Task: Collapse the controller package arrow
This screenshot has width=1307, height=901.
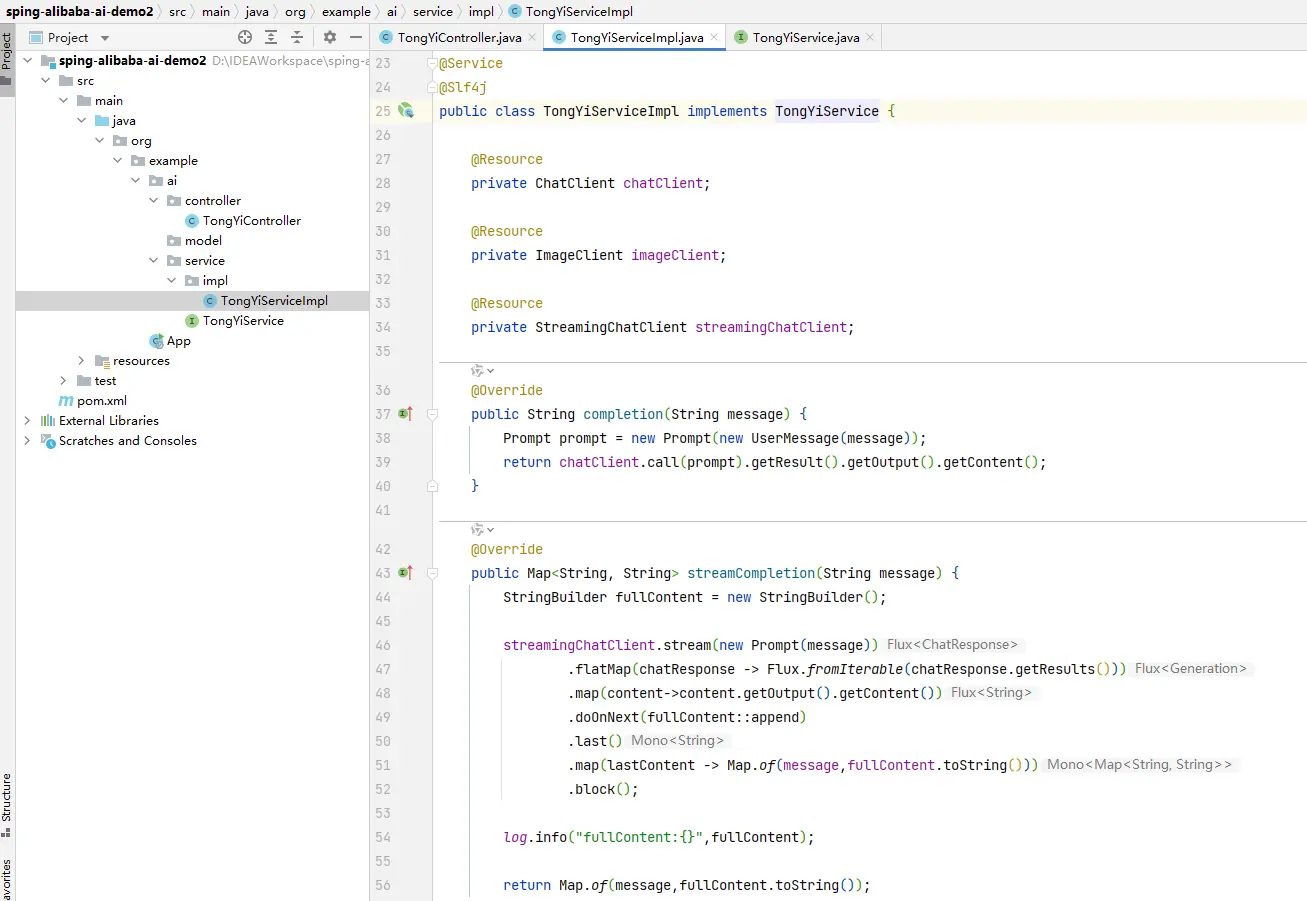Action: tap(153, 201)
